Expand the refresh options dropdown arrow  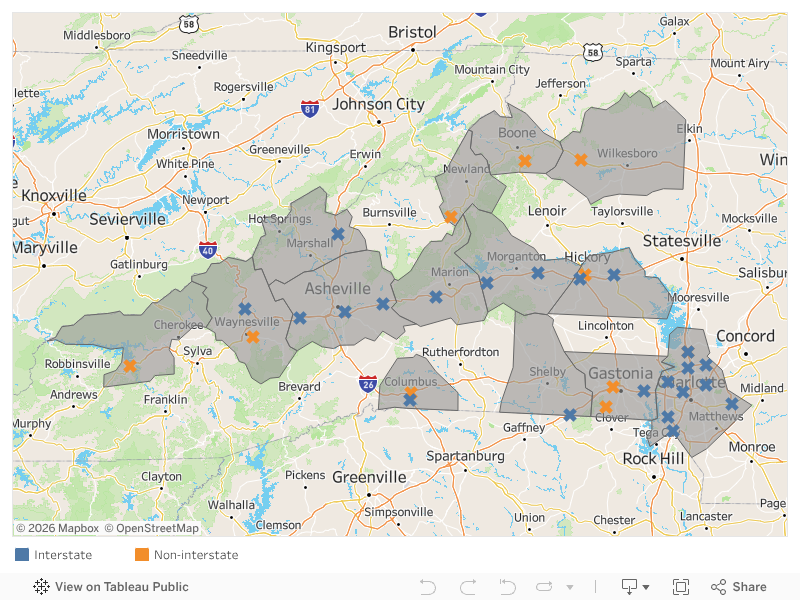point(570,587)
